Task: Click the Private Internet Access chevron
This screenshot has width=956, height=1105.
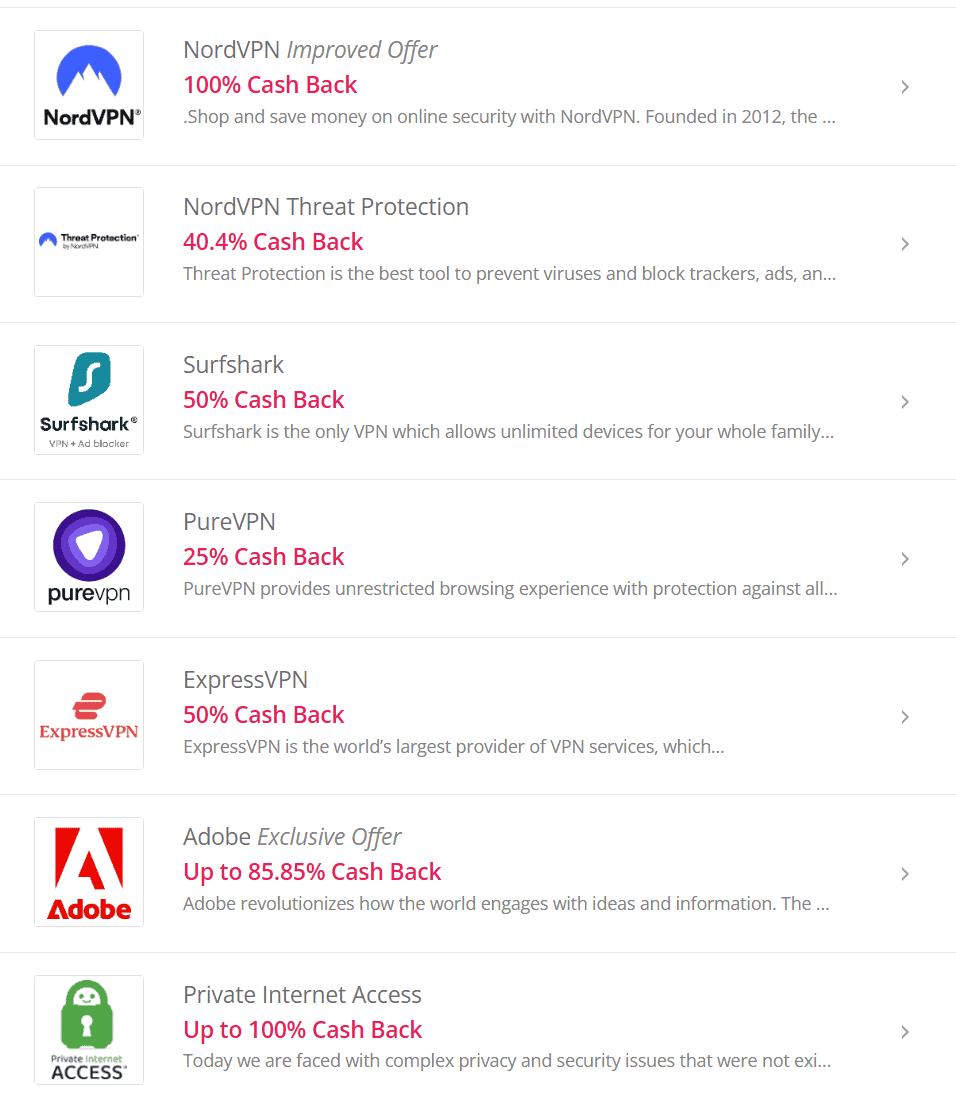Action: pyautogui.click(x=904, y=1032)
